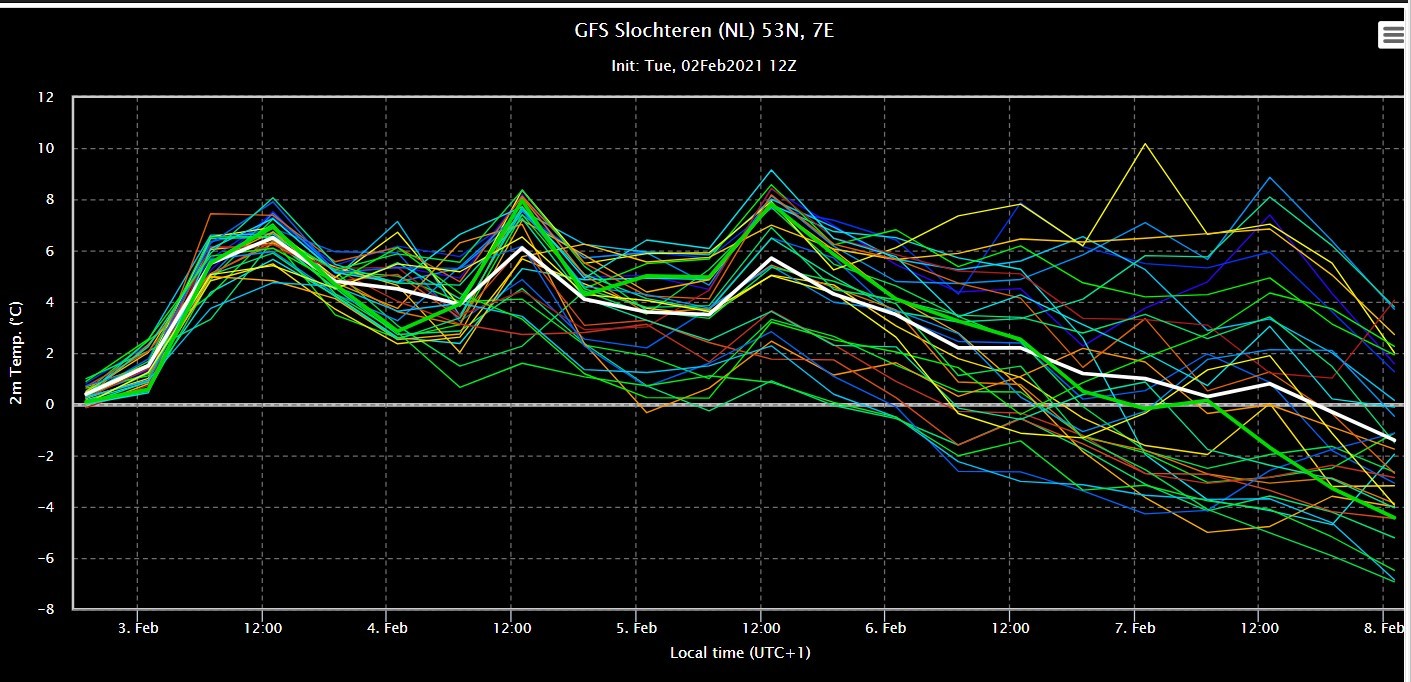
Task: Click the 8. Feb x-axis label
Action: point(1384,628)
